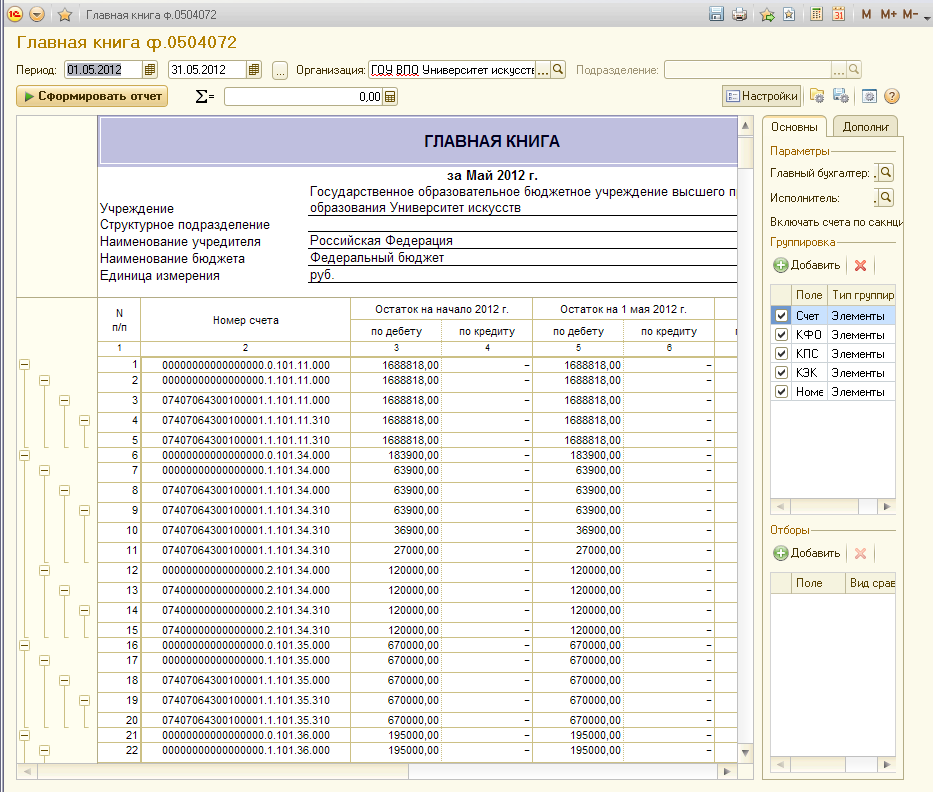Open calendar picker for start date 01.05.2012
The width and height of the screenshot is (933, 792).
coord(150,70)
